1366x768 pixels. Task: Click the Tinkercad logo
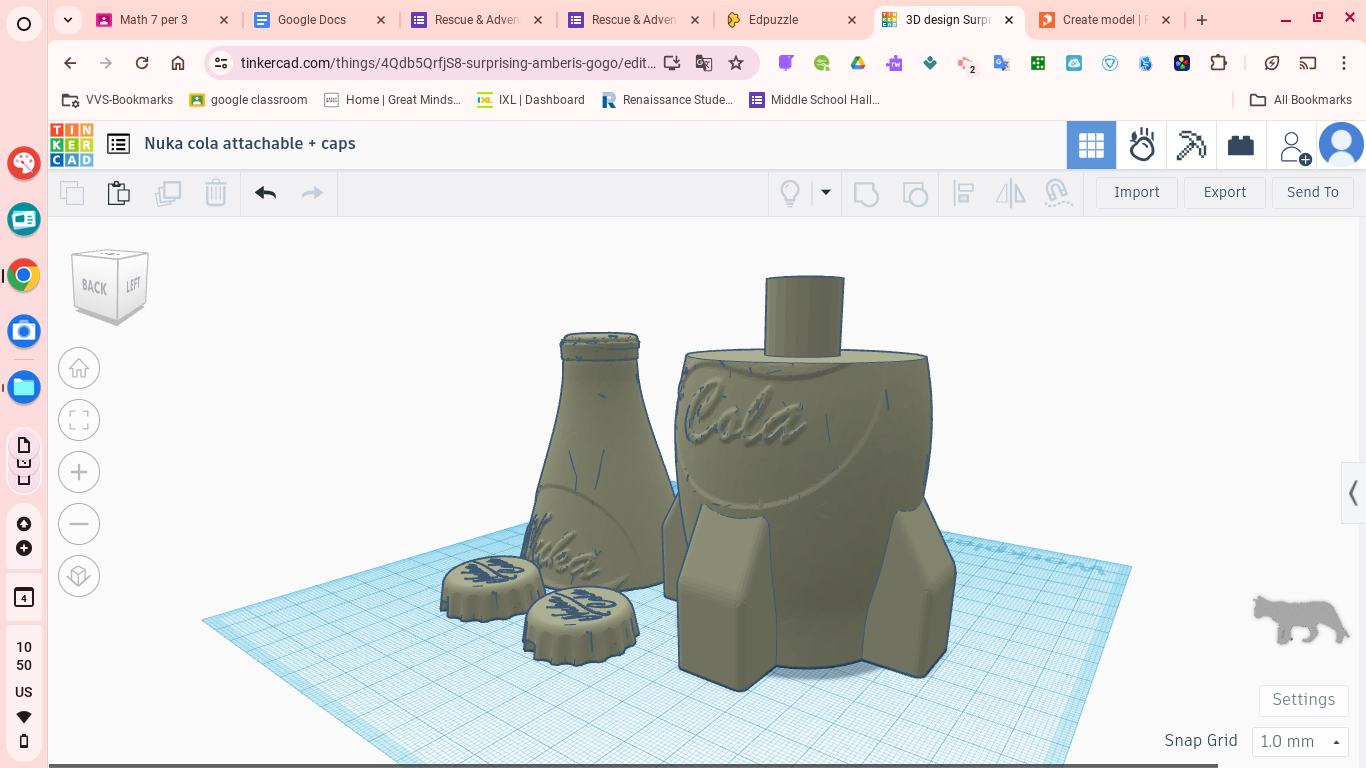point(72,144)
